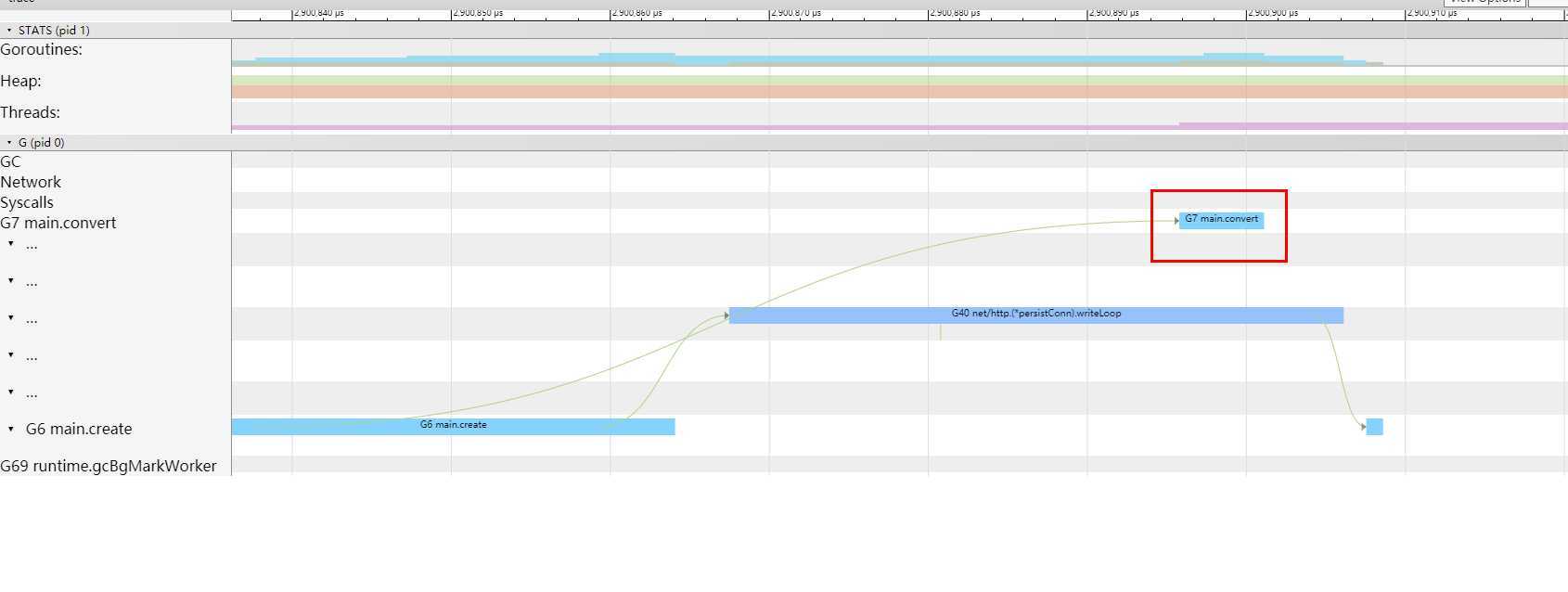Image resolution: width=1568 pixels, height=592 pixels.
Task: Click the 2,900,860 µs ruler mark
Action: 637,13
